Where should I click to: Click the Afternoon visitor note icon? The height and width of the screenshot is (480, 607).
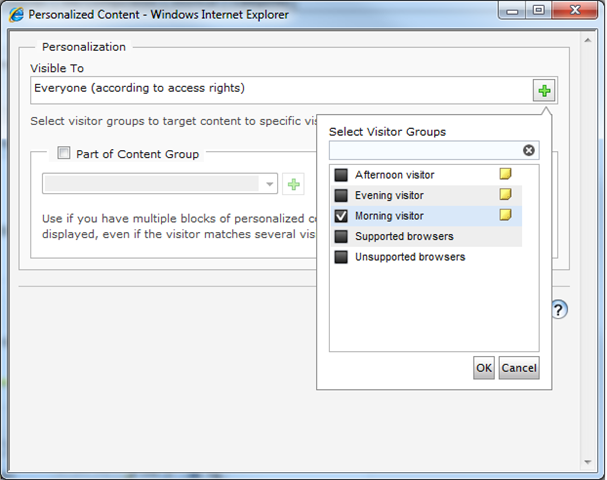(506, 175)
